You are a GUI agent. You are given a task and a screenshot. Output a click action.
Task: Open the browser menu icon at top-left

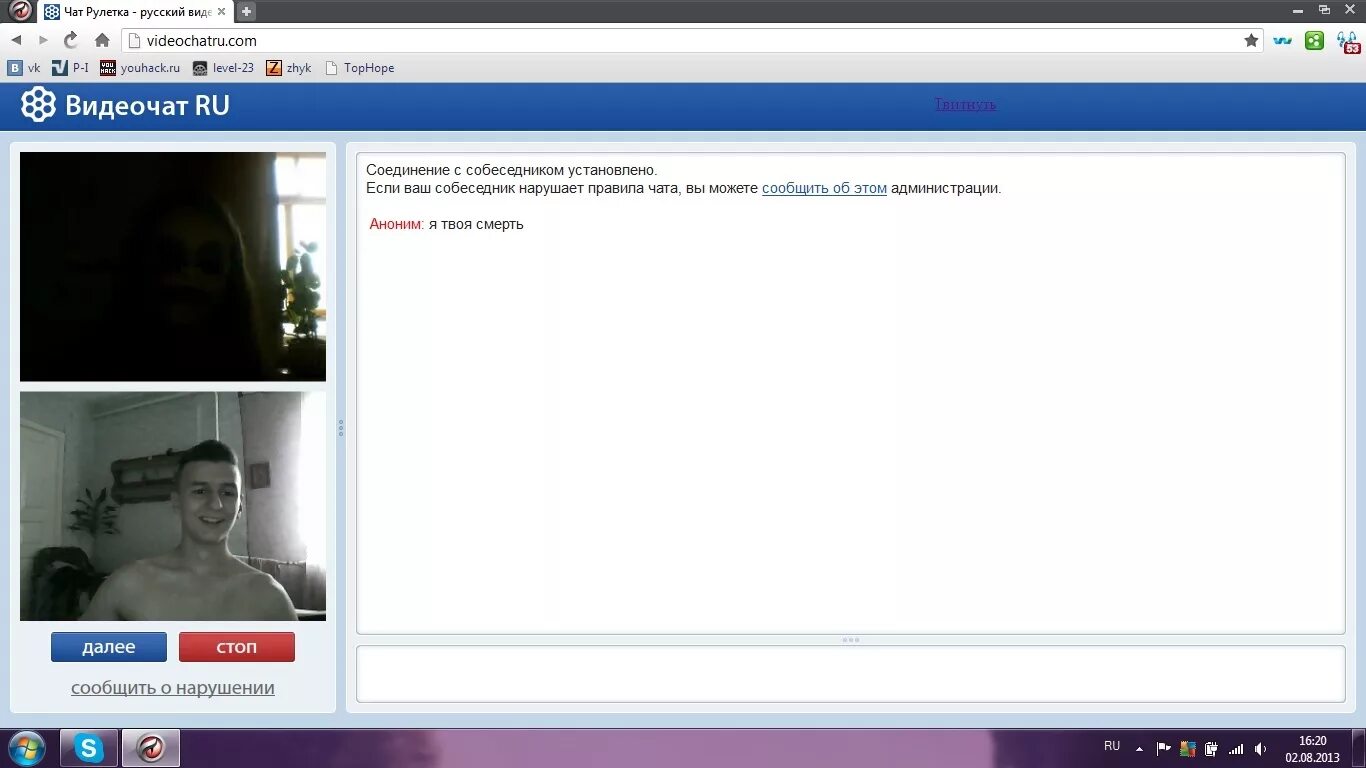click(20, 11)
